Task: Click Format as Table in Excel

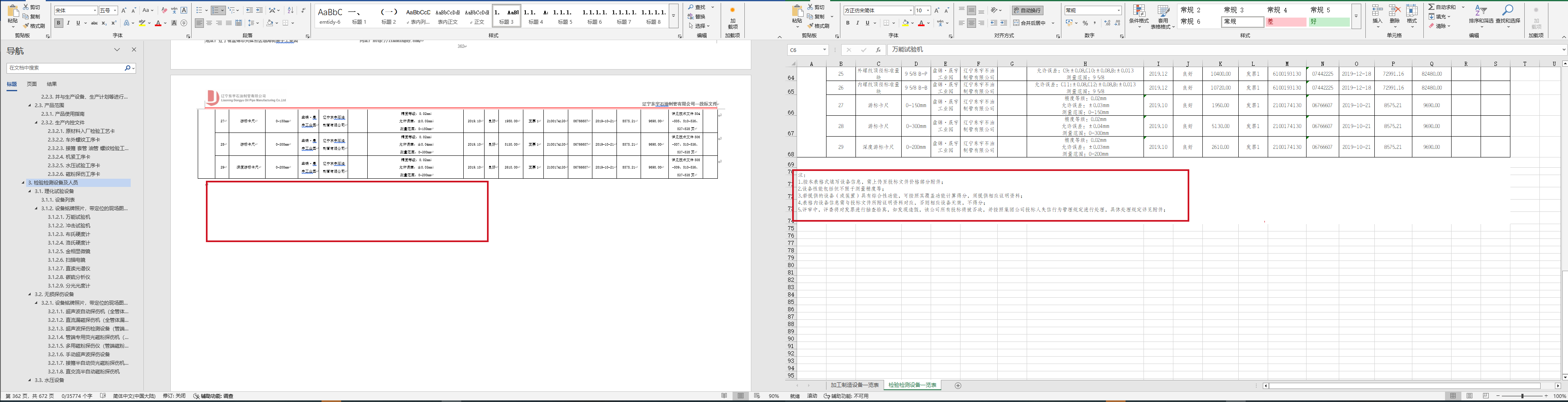Action: point(1163,16)
